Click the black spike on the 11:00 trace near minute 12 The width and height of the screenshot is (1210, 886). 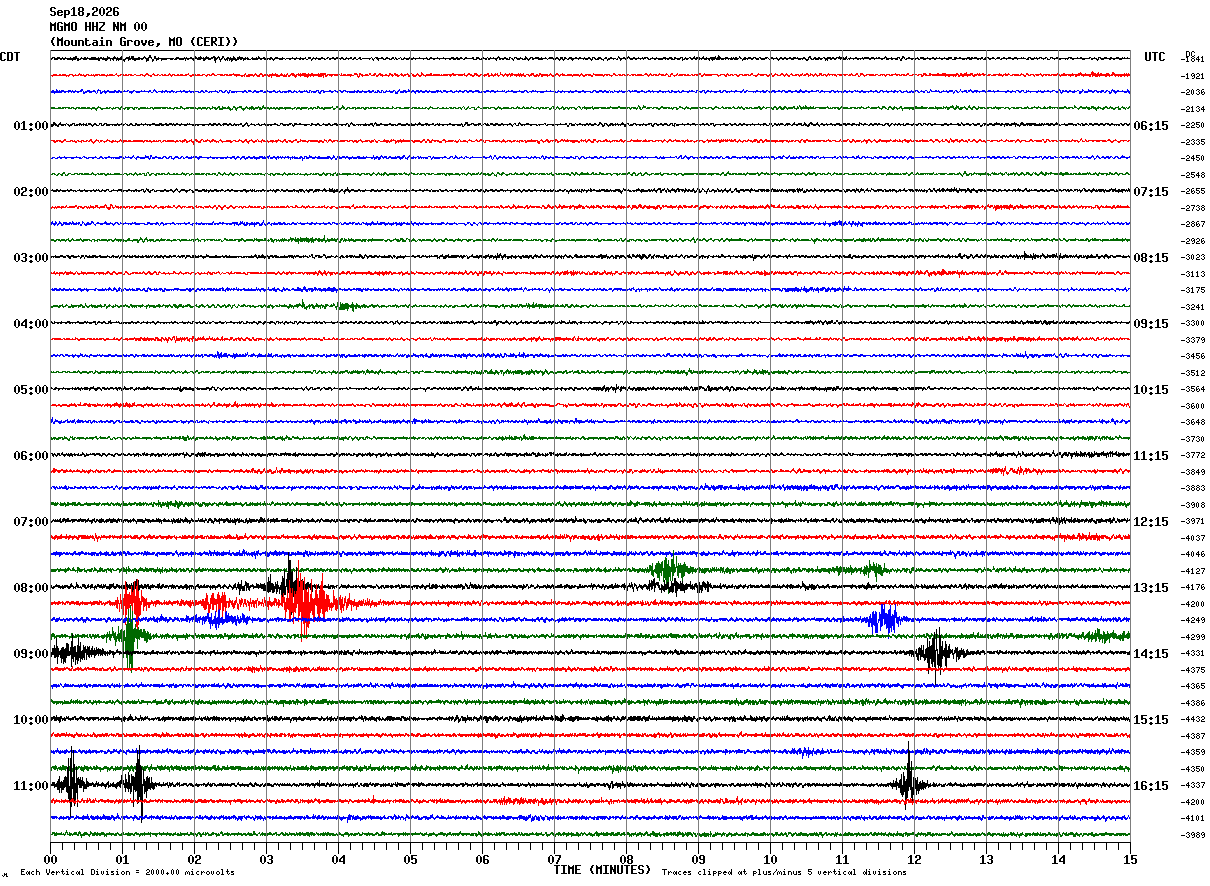click(909, 784)
